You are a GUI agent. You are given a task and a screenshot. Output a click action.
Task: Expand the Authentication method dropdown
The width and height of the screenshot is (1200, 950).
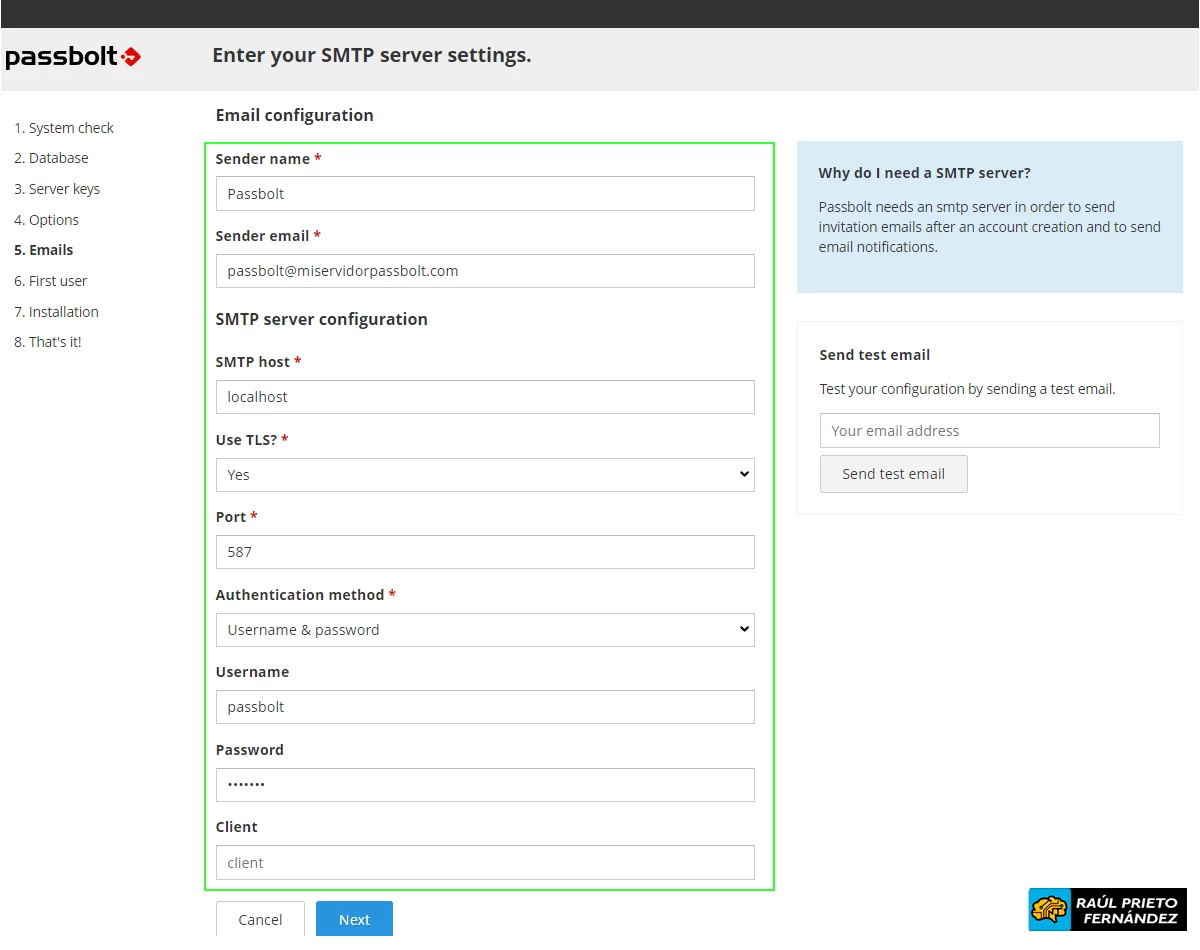[x=485, y=630]
